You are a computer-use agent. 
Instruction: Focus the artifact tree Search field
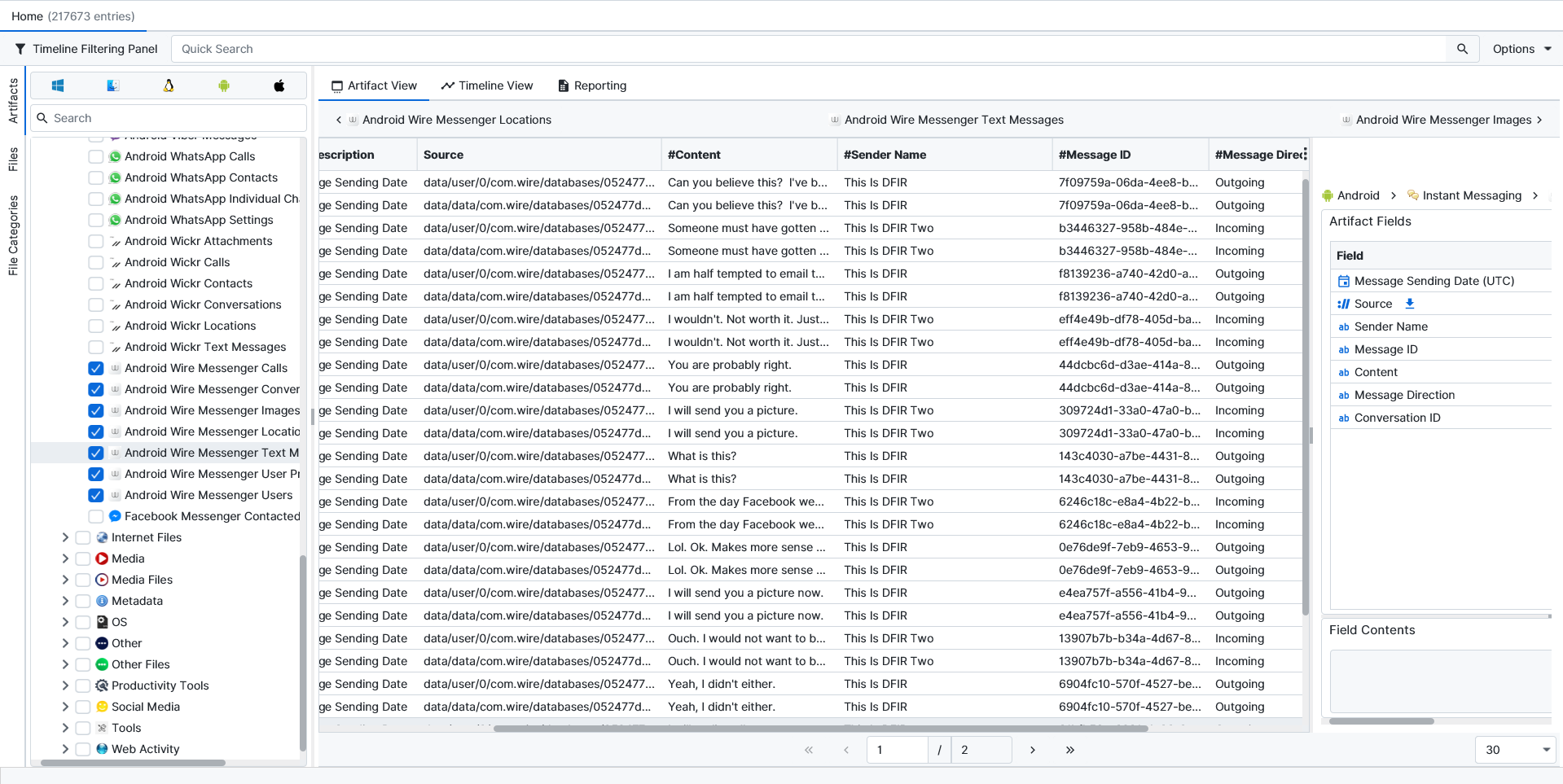pos(169,118)
